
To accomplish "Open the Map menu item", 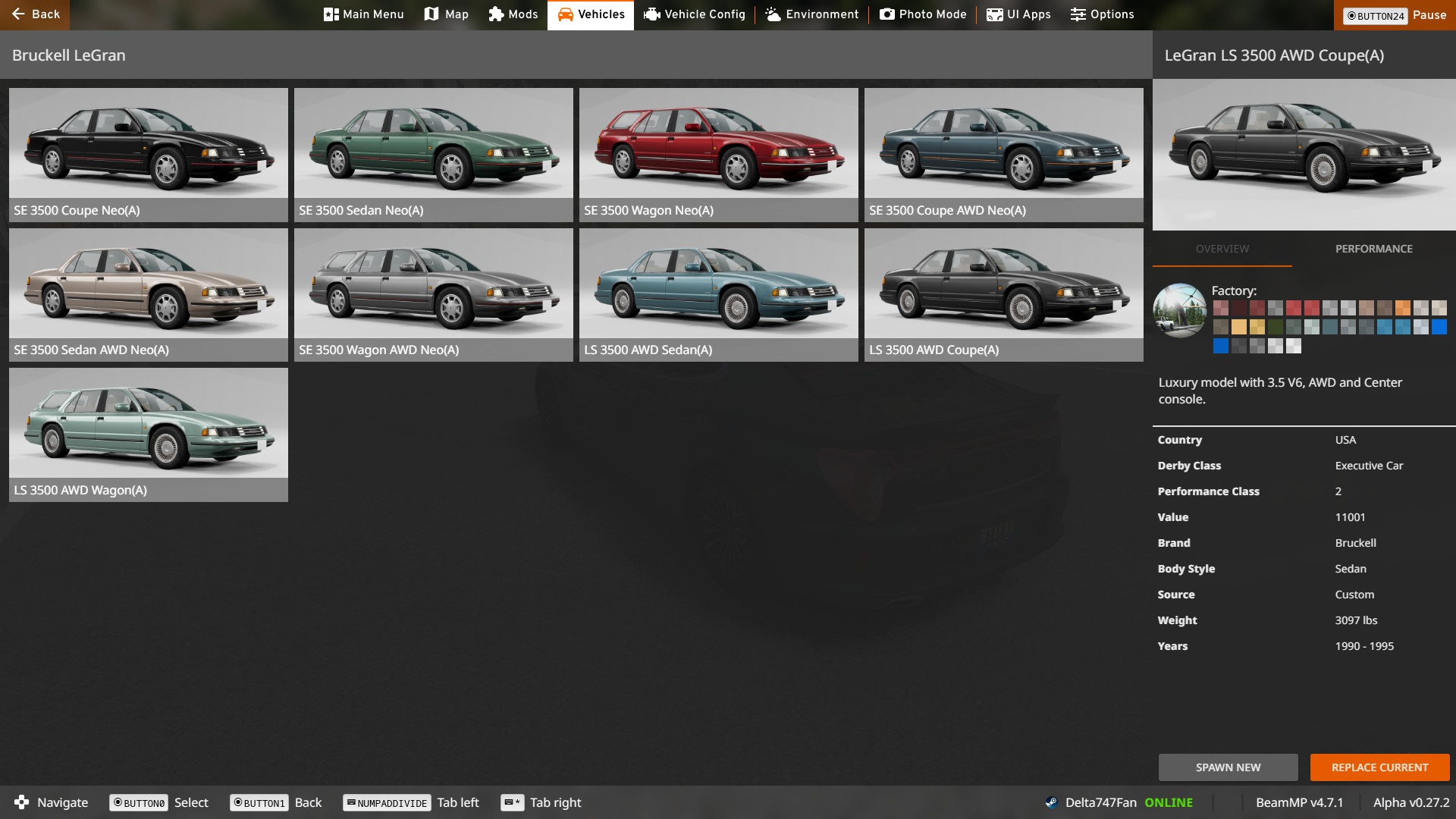I will (447, 14).
